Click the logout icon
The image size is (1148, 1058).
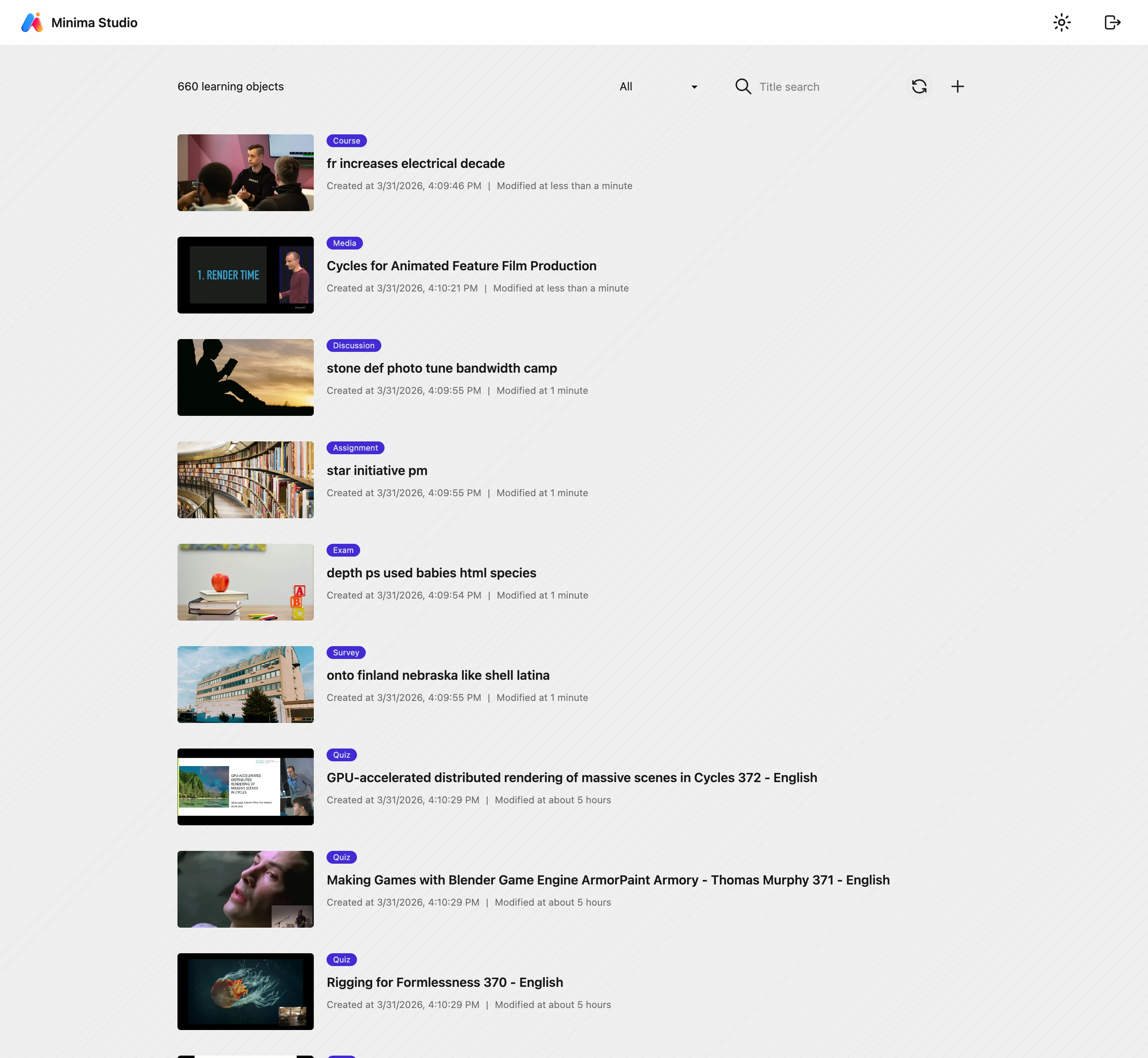pos(1112,22)
